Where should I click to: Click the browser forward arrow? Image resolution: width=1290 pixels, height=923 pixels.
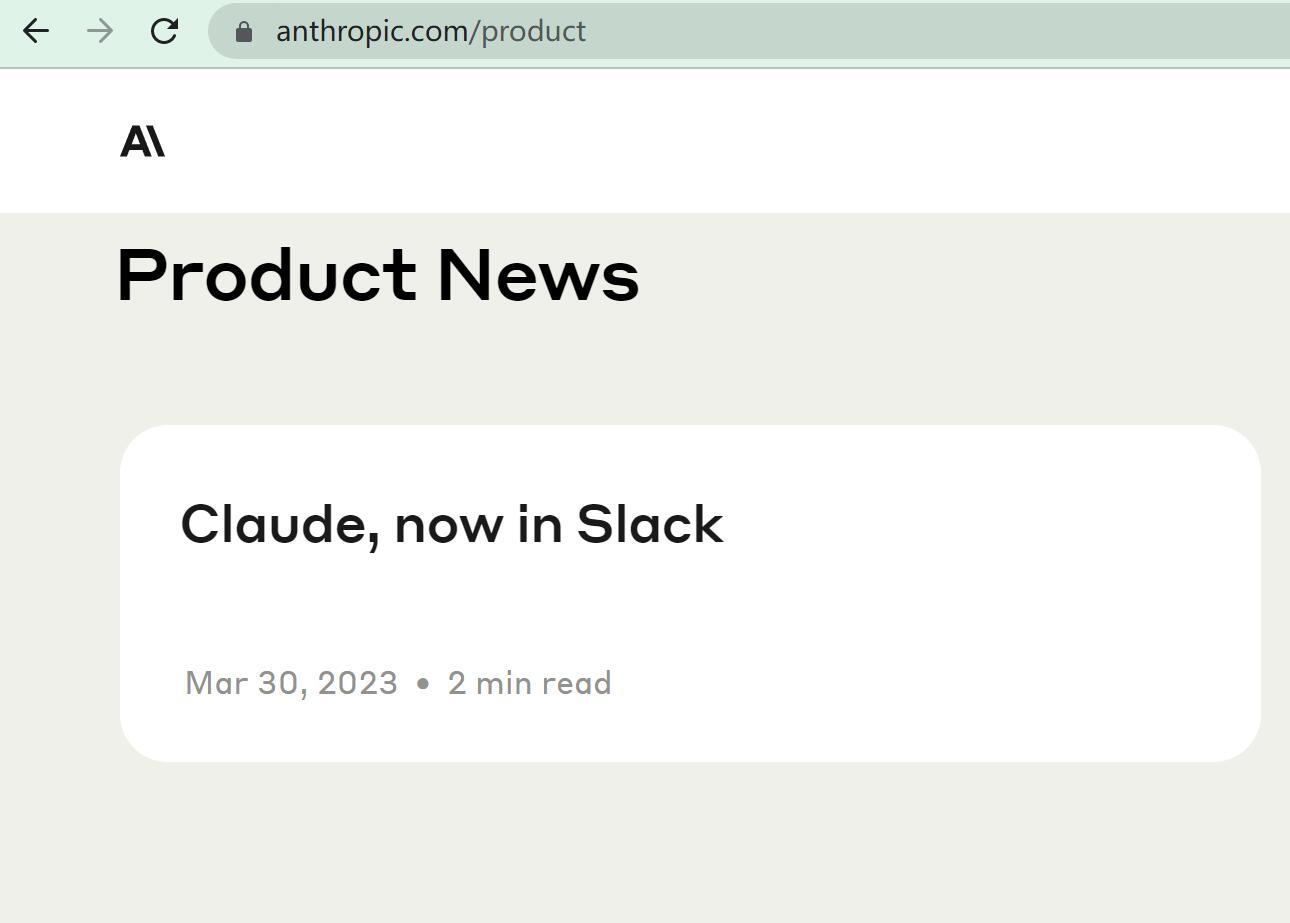[100, 31]
